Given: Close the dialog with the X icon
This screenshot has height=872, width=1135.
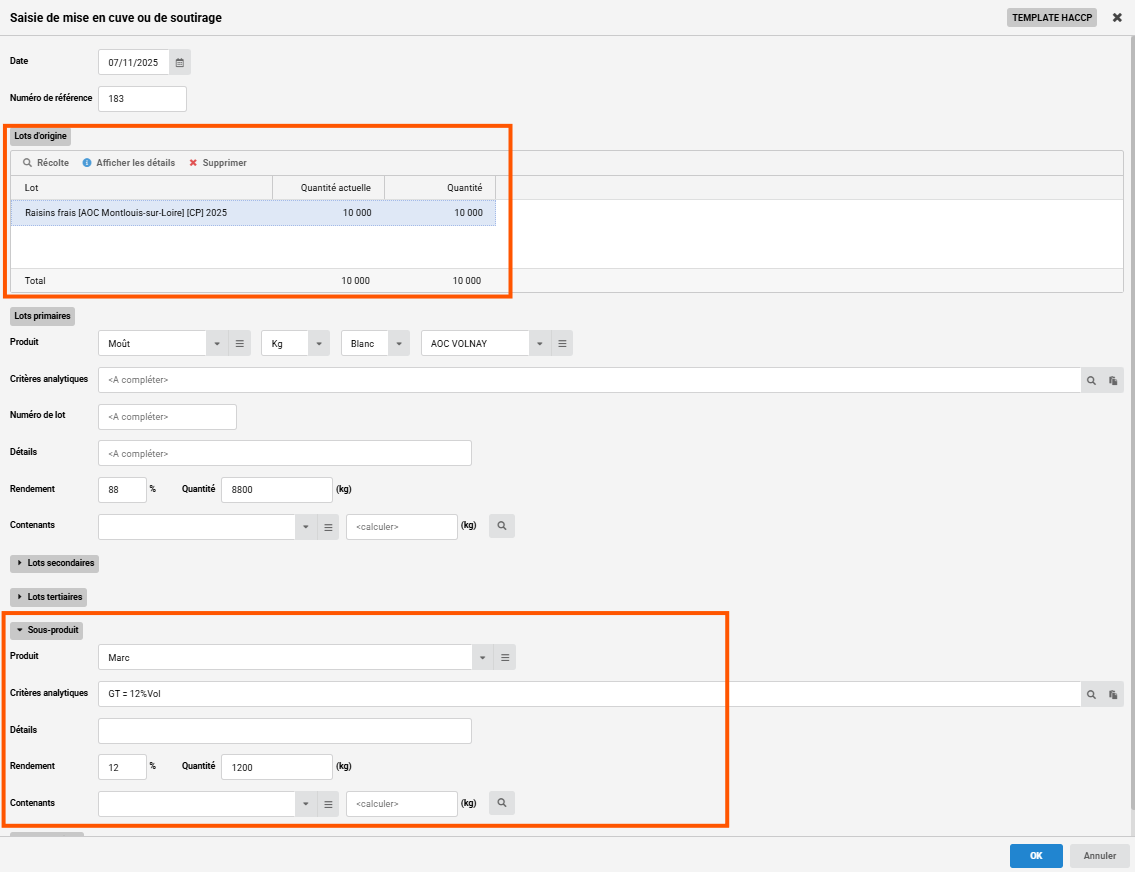Looking at the screenshot, I should [x=1117, y=17].
